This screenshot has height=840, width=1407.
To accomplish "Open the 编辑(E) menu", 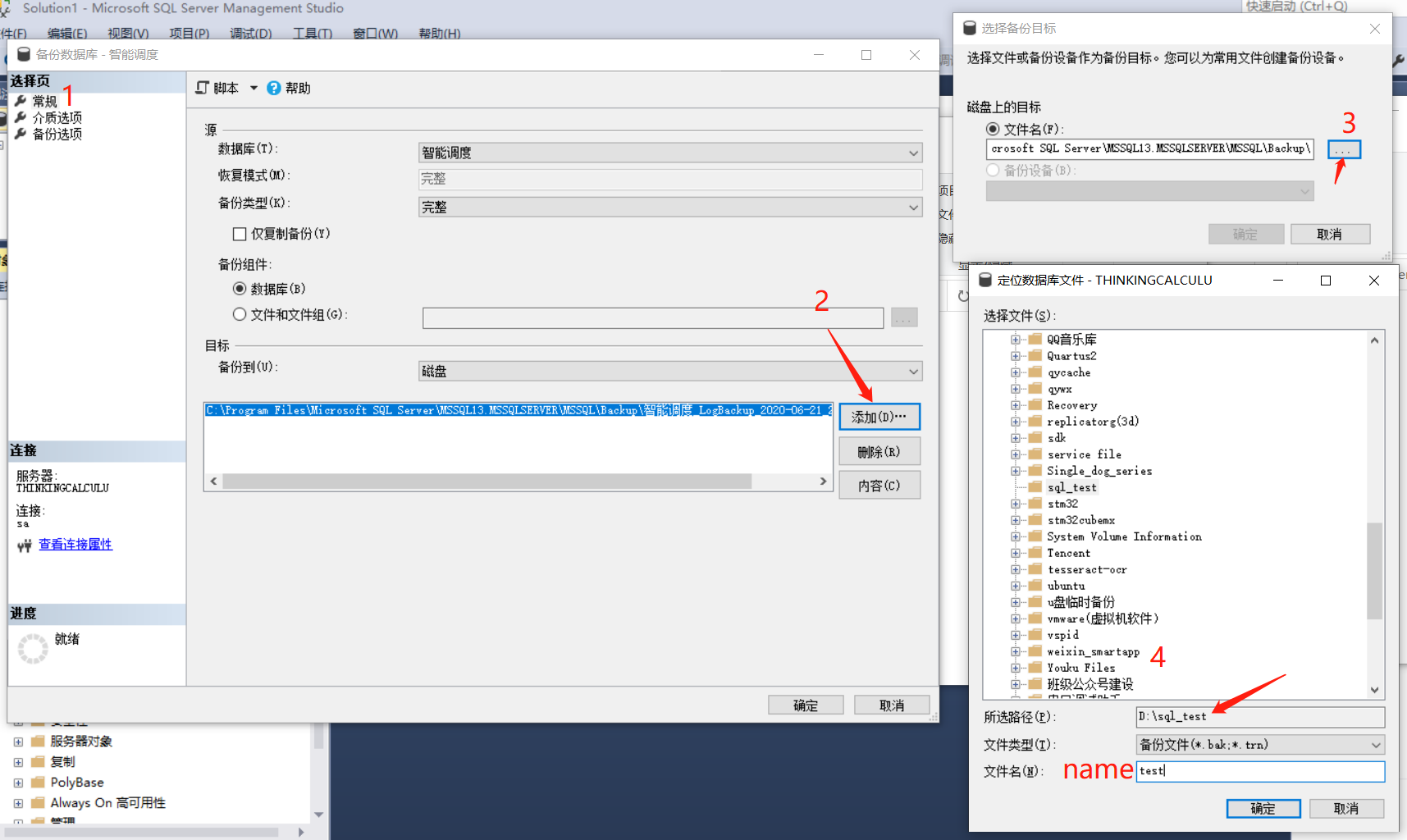I will 67,34.
